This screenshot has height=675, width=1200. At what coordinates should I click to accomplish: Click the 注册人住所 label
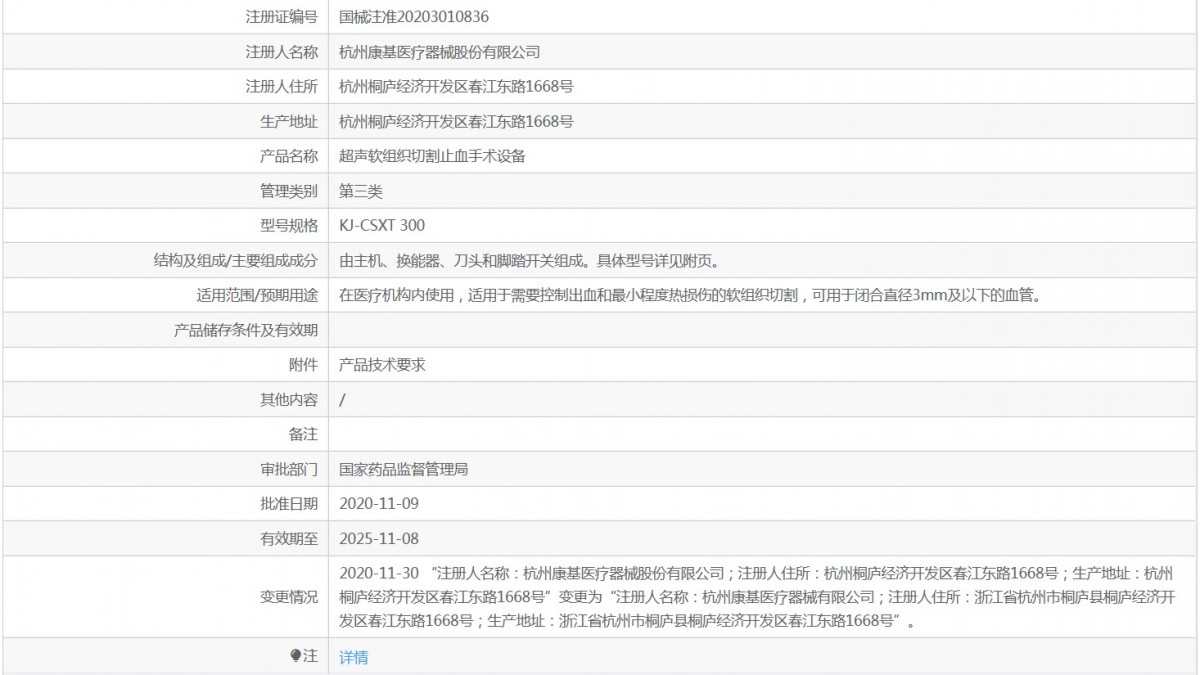282,87
